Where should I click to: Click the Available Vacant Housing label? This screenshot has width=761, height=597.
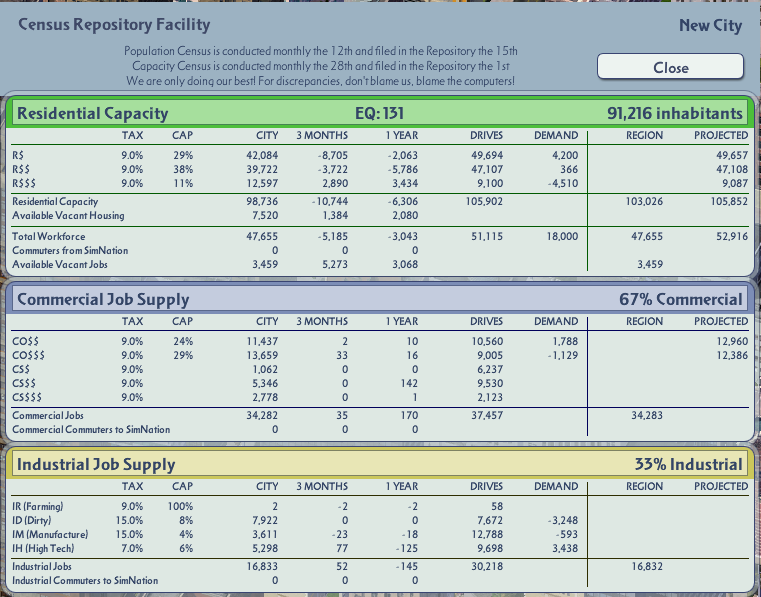coord(68,216)
